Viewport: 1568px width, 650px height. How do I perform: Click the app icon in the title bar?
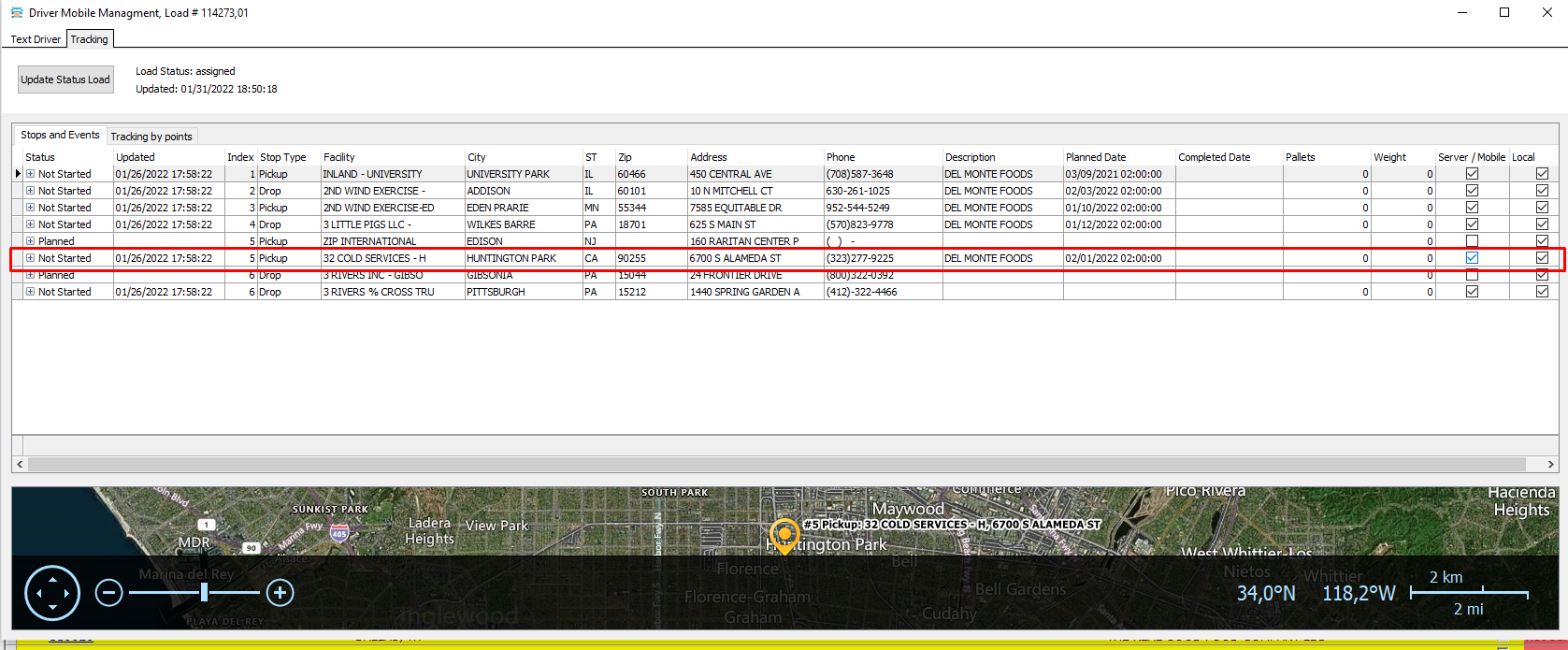click(x=17, y=13)
